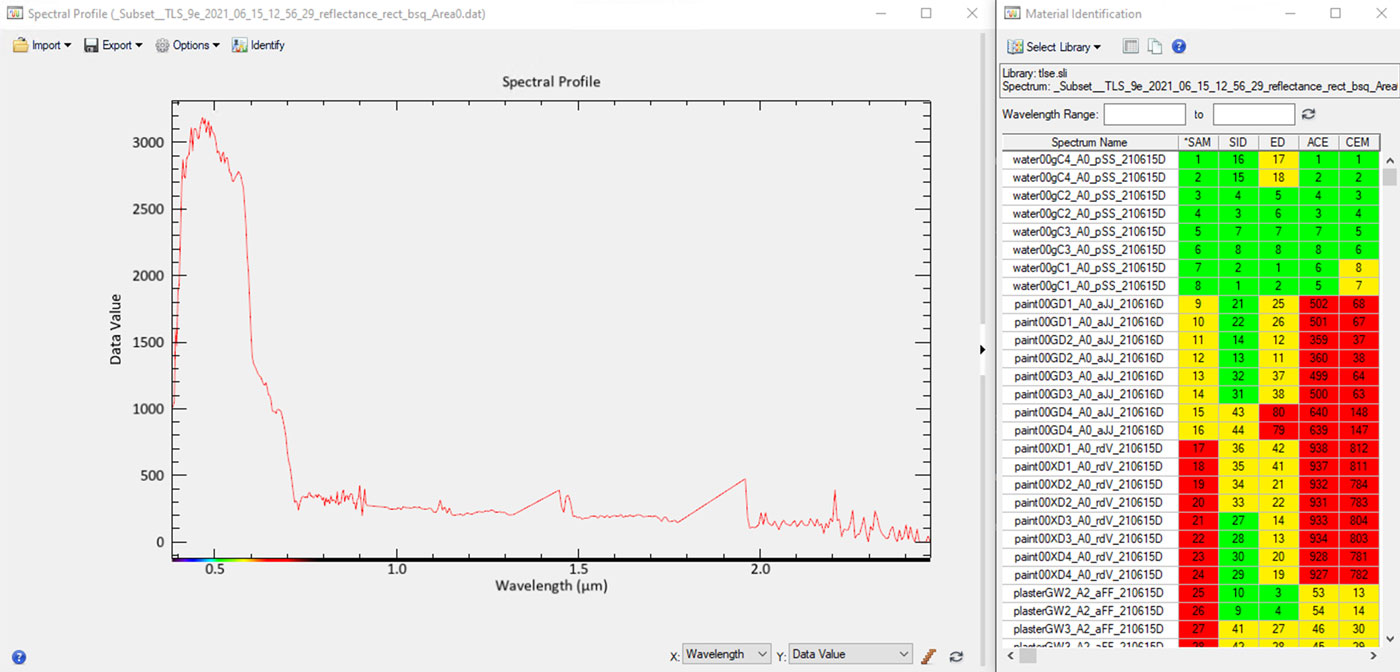
Task: Open Material Identification help icon
Action: 1179,47
